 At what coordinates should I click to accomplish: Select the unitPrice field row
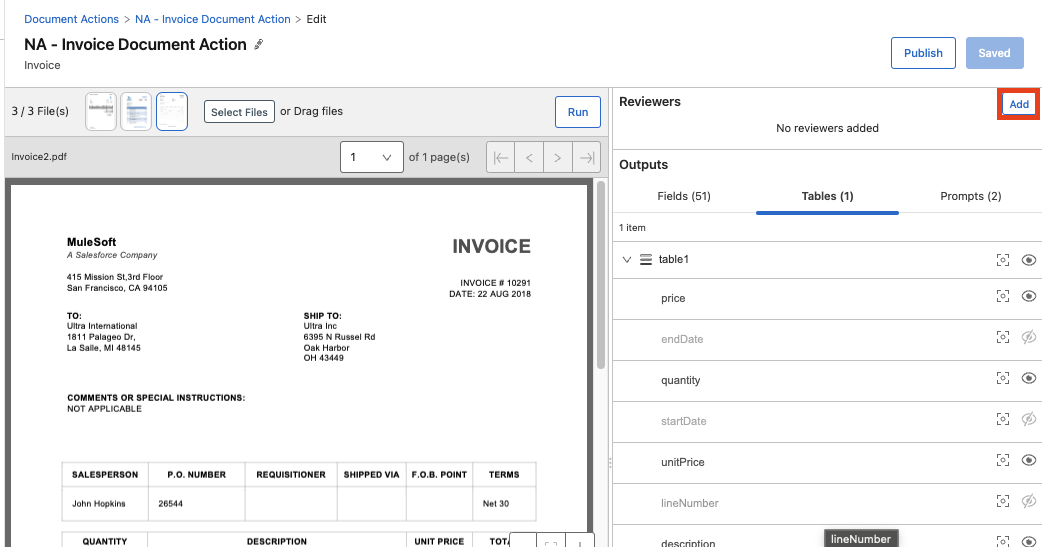827,463
